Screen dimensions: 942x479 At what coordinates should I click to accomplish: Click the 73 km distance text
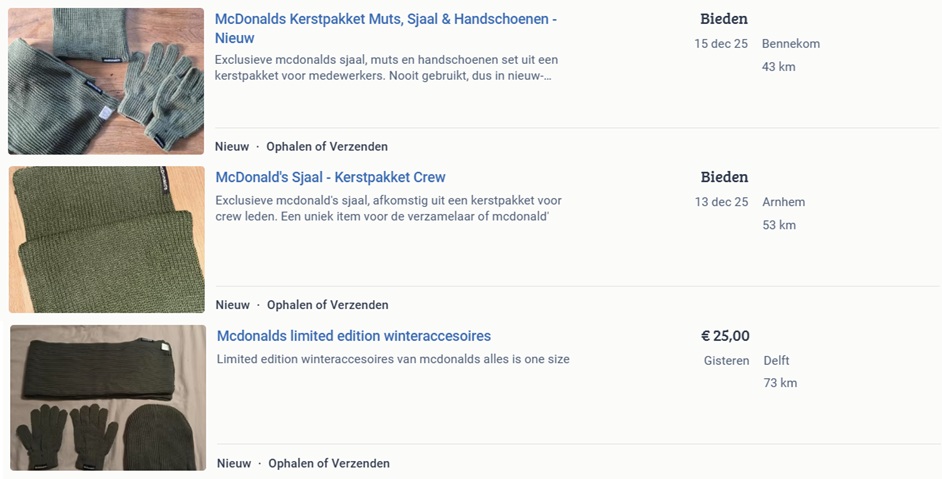coord(780,383)
